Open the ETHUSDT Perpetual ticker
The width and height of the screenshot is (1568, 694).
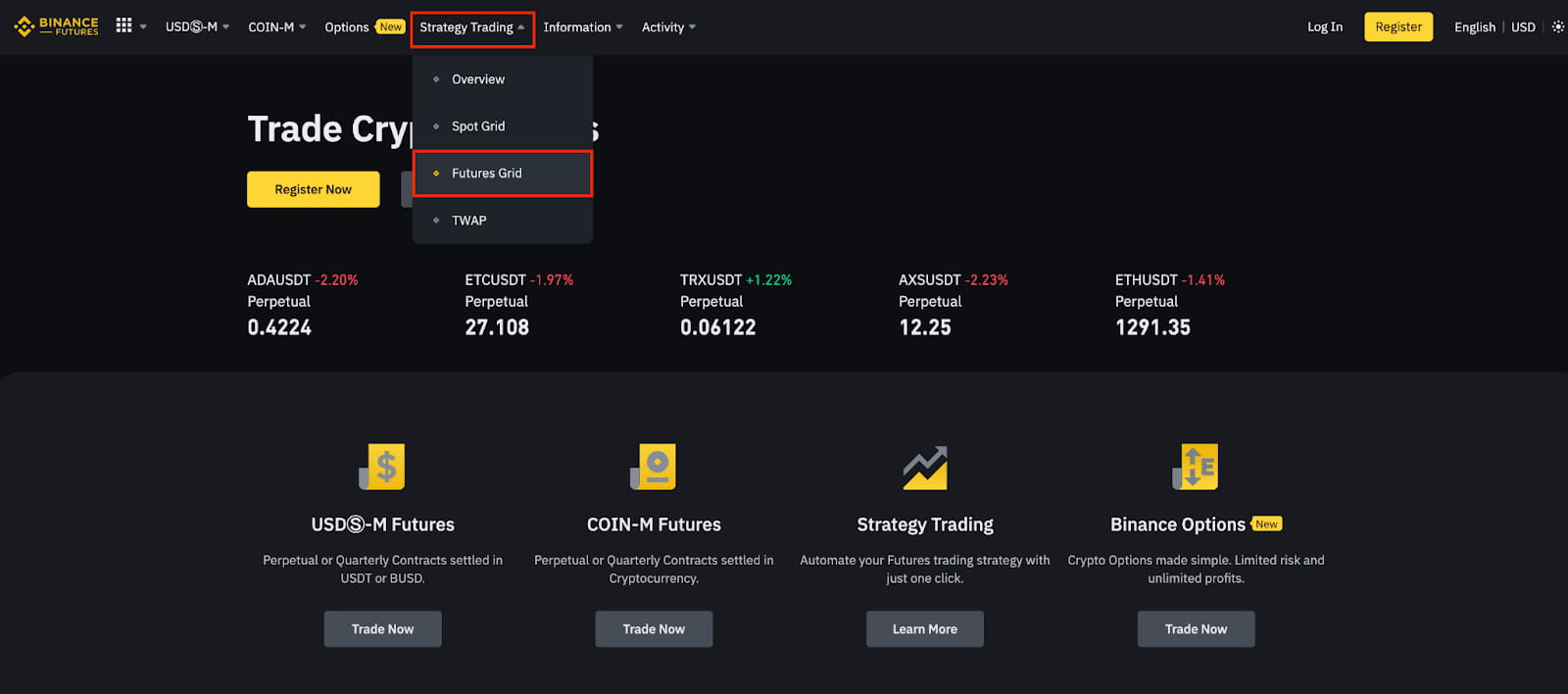[x=1170, y=304]
